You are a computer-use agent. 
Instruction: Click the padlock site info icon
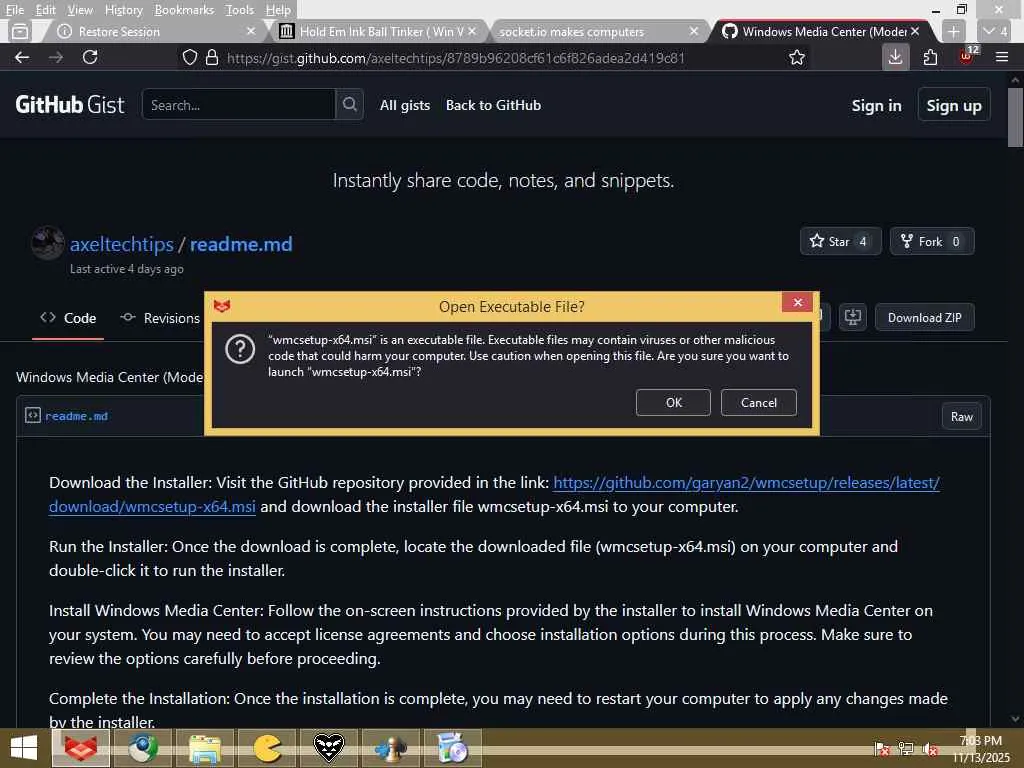(212, 57)
